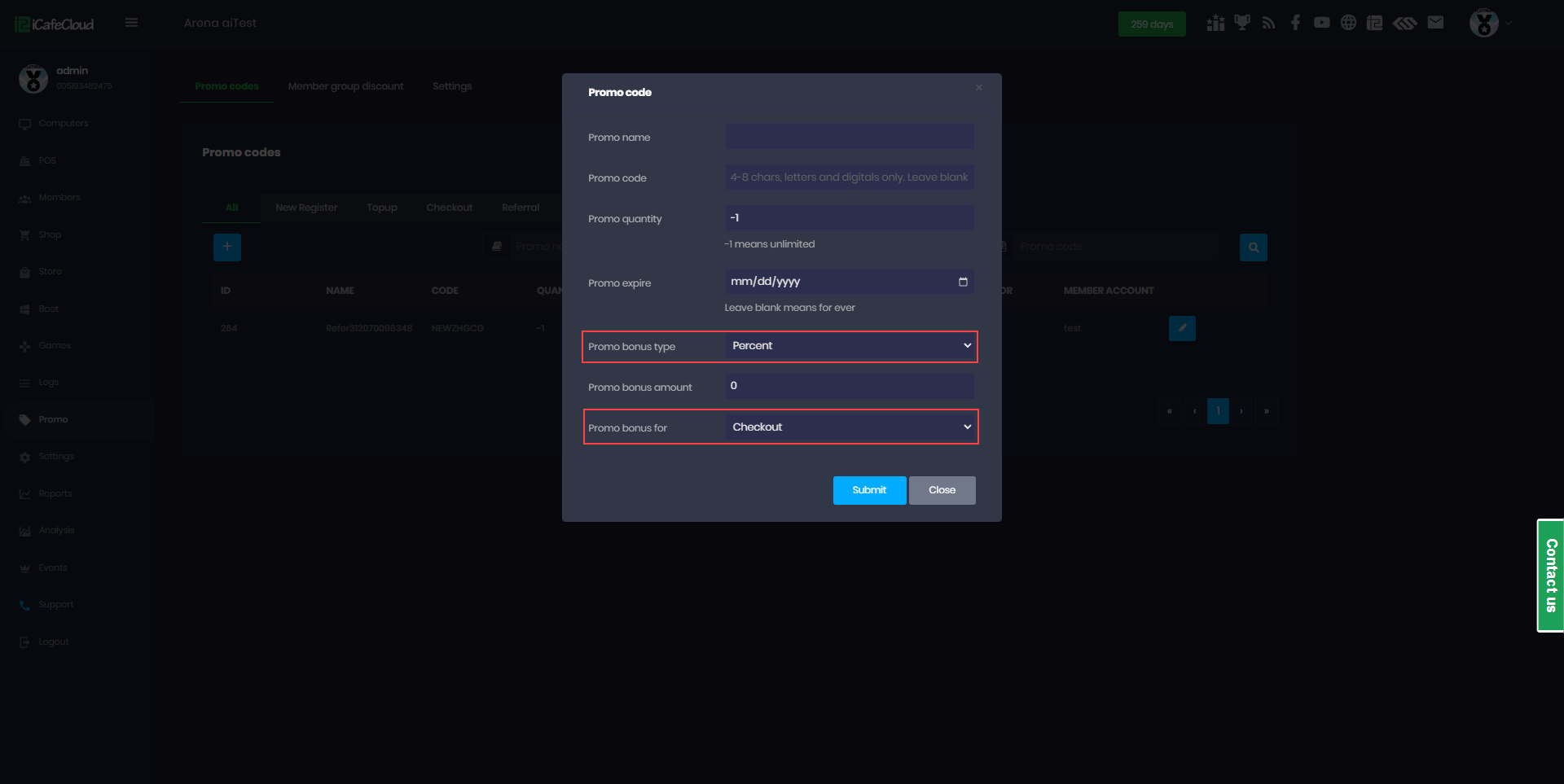This screenshot has height=784, width=1564.
Task: Select Promo in the sidebar
Action: coord(53,420)
